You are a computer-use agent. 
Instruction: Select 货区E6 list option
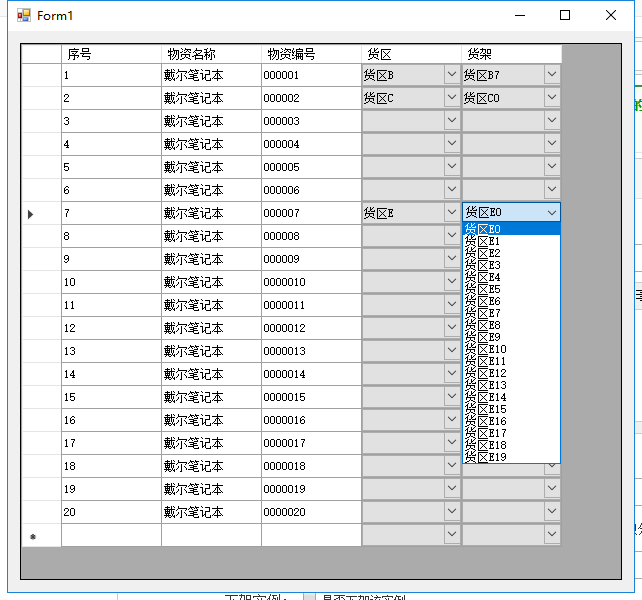(511, 301)
